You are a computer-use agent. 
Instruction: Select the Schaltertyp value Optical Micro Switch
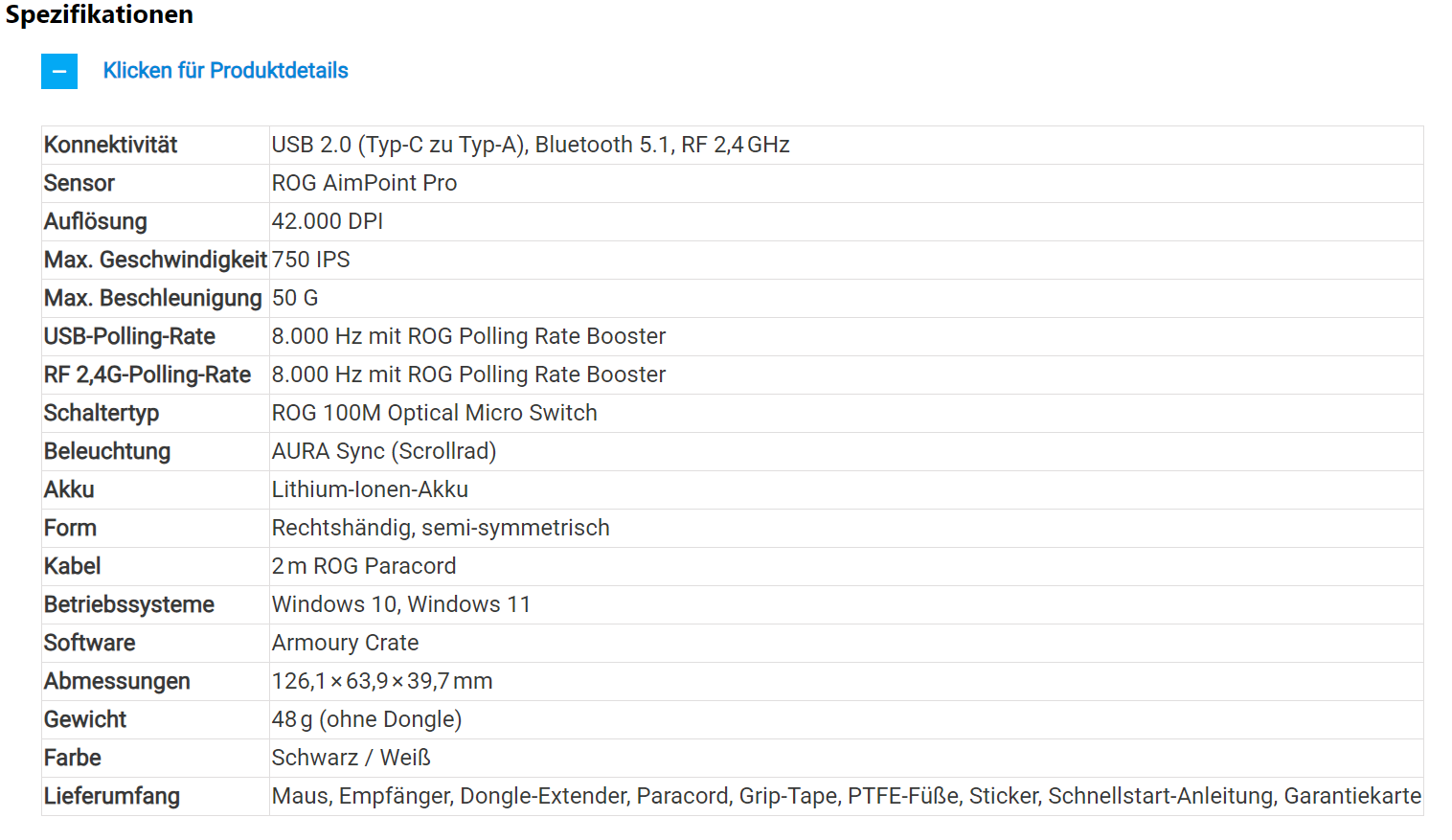click(x=435, y=413)
